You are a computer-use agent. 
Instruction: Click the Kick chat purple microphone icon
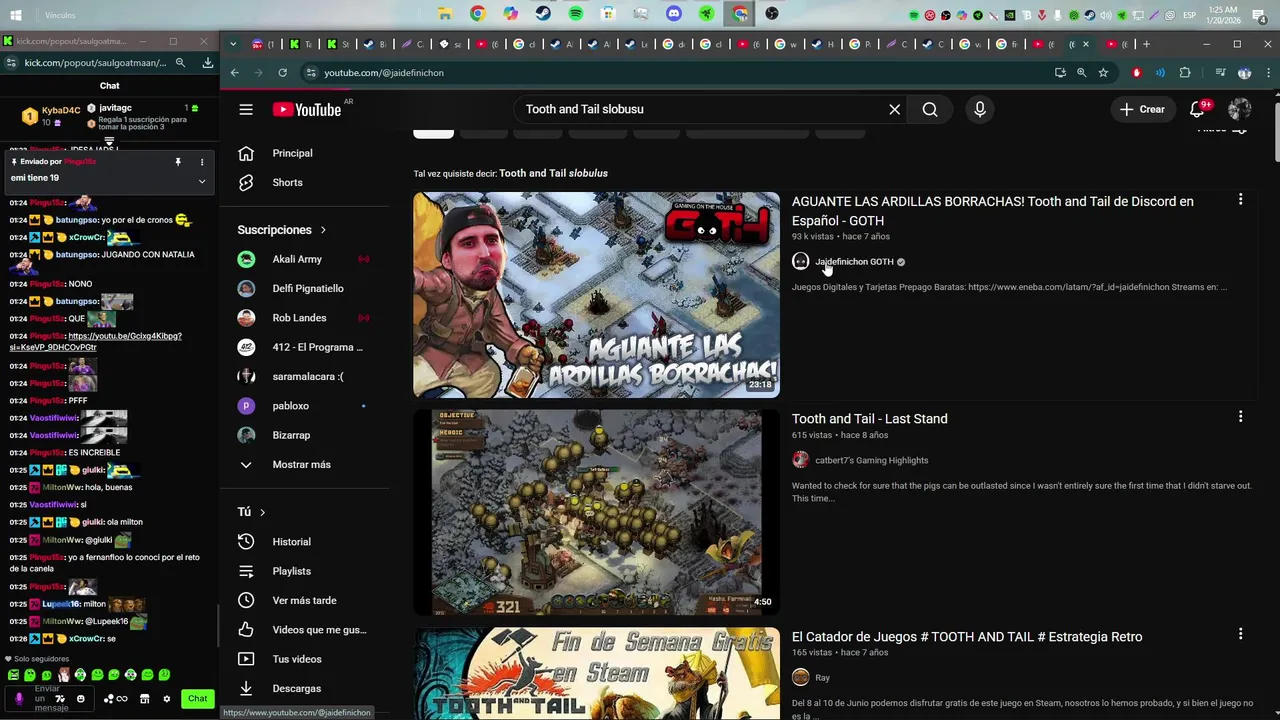[19, 698]
